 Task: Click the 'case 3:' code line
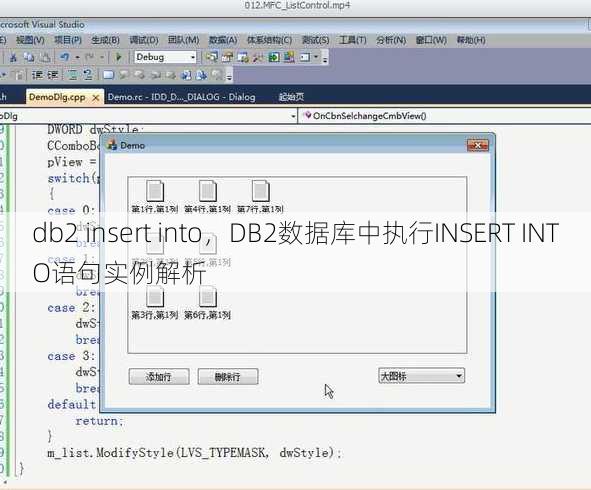(71, 356)
